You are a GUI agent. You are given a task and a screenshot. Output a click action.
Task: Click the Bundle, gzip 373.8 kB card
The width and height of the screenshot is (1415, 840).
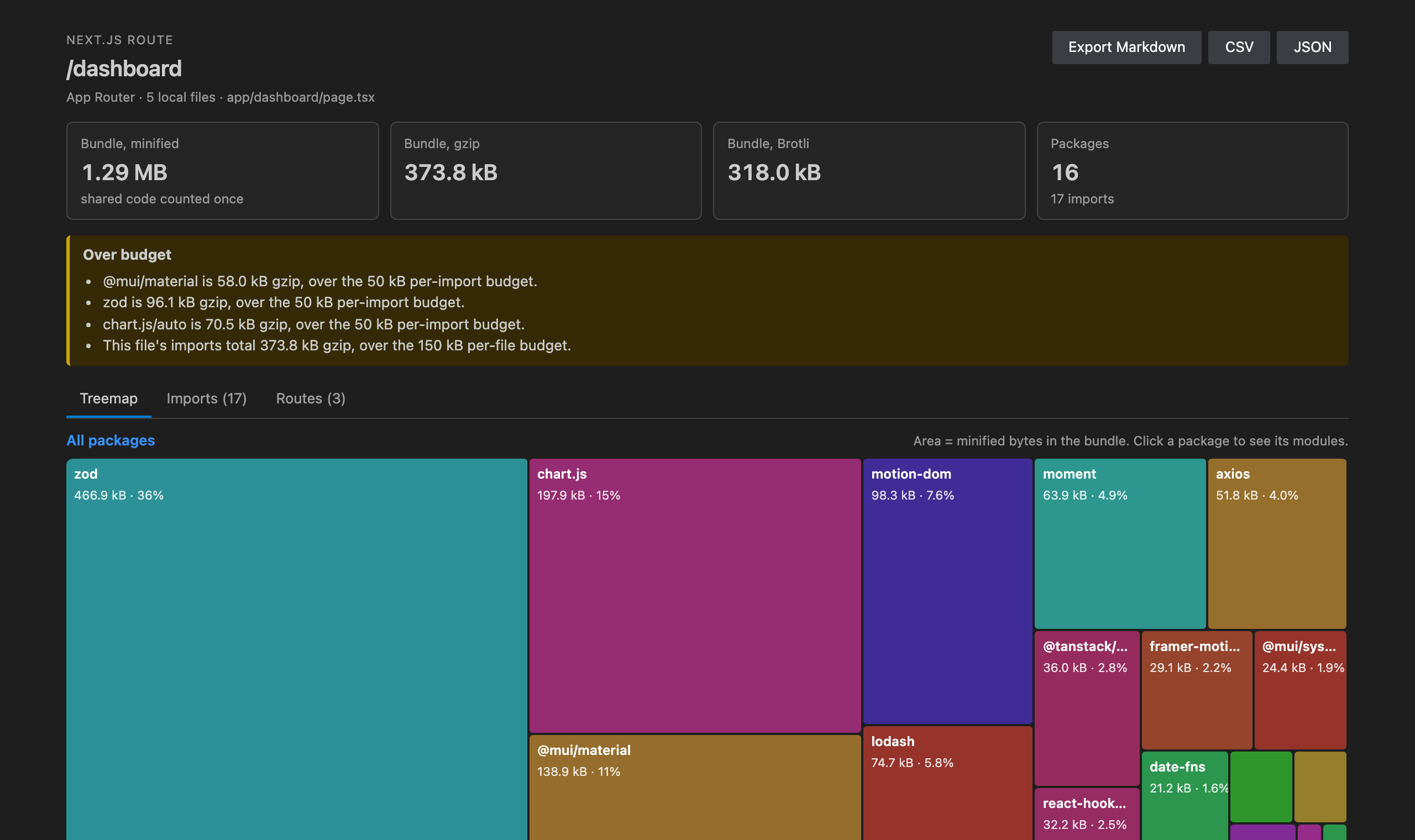coord(546,170)
